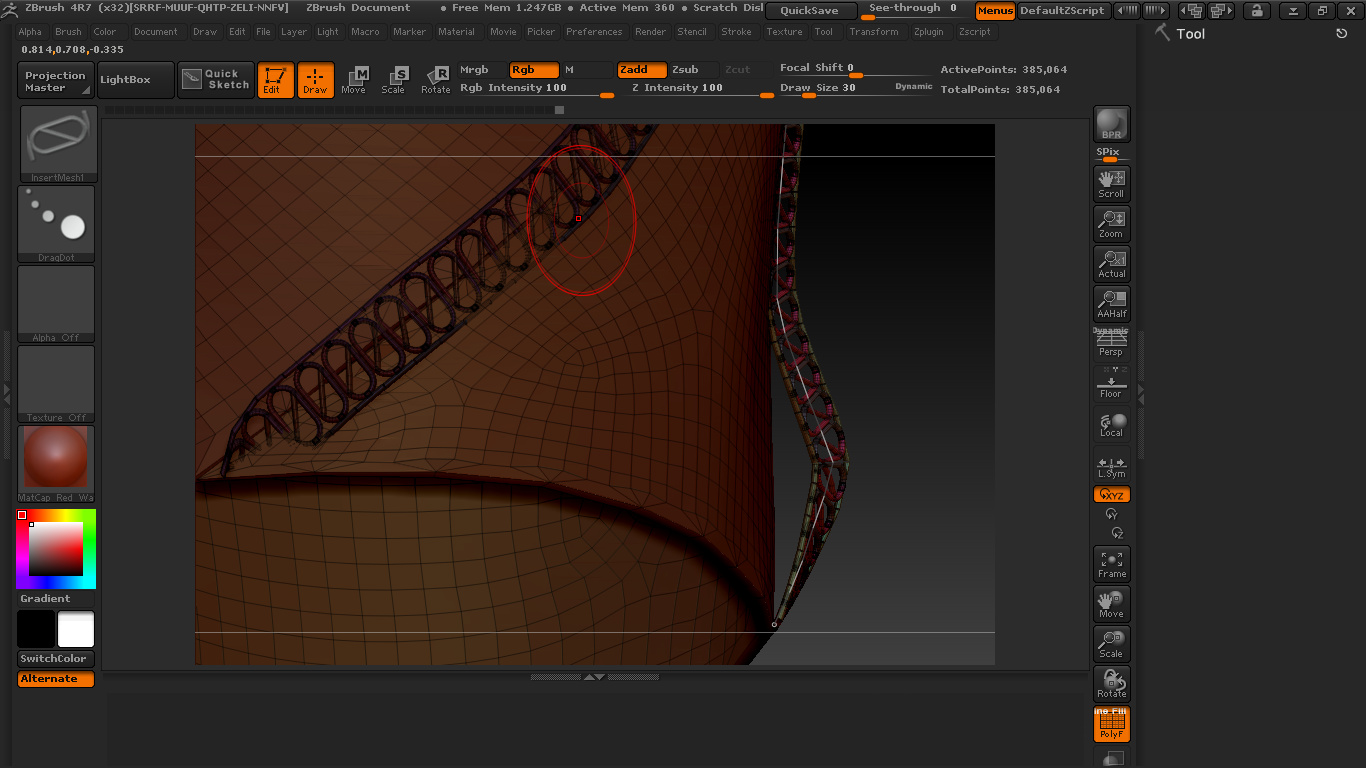This screenshot has width=1366, height=768.
Task: Open the DragDot stroke picker
Action: coord(56,224)
